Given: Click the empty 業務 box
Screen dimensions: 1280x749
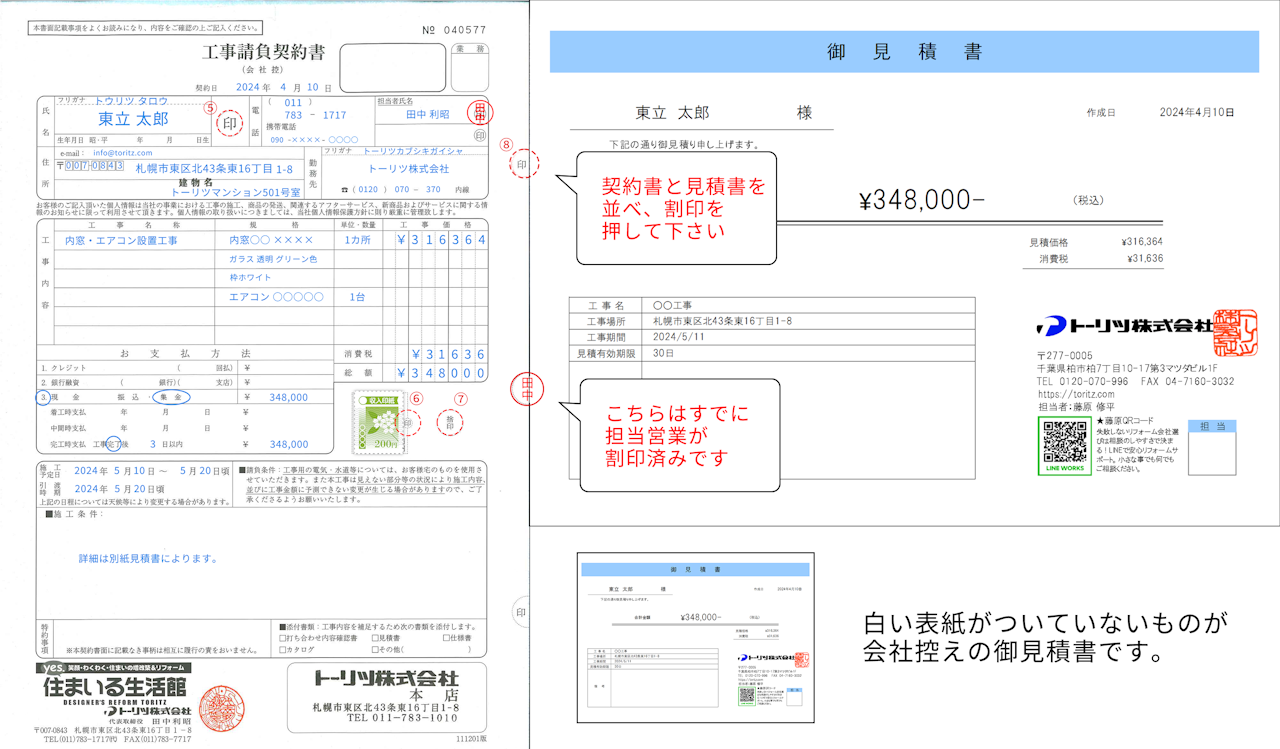Looking at the screenshot, I should click(469, 67).
